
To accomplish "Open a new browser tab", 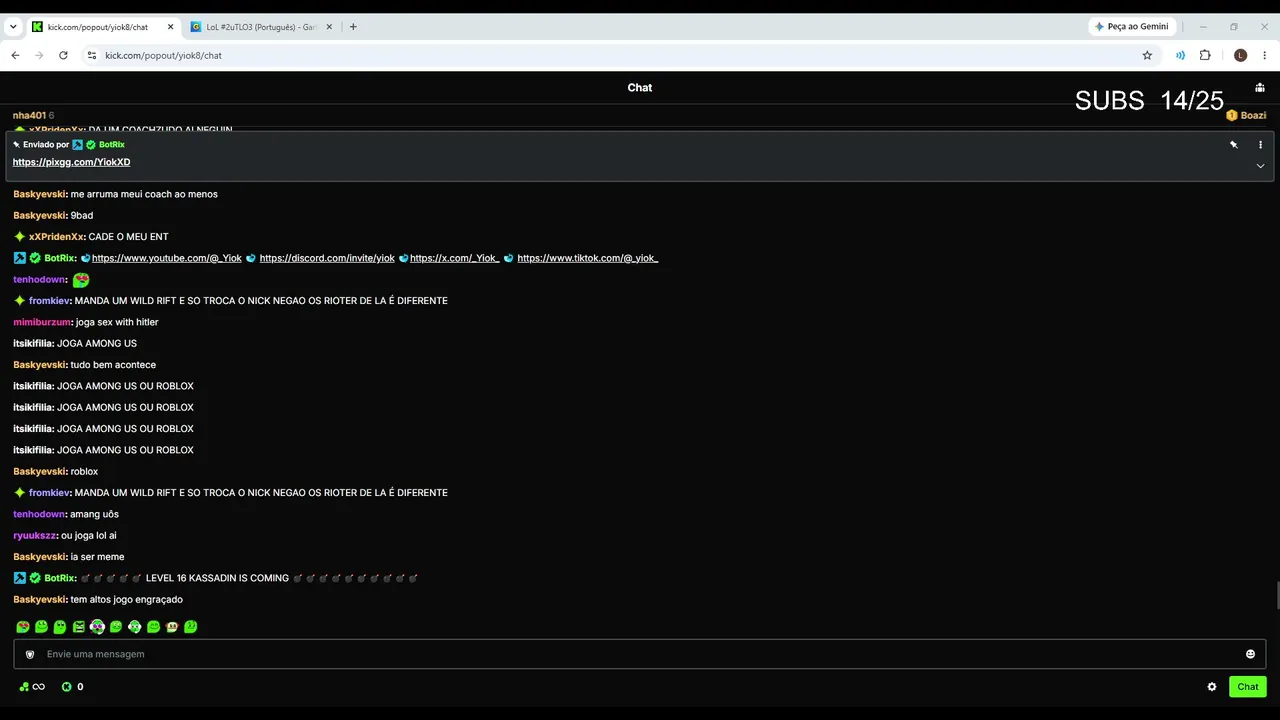I will (x=353, y=27).
